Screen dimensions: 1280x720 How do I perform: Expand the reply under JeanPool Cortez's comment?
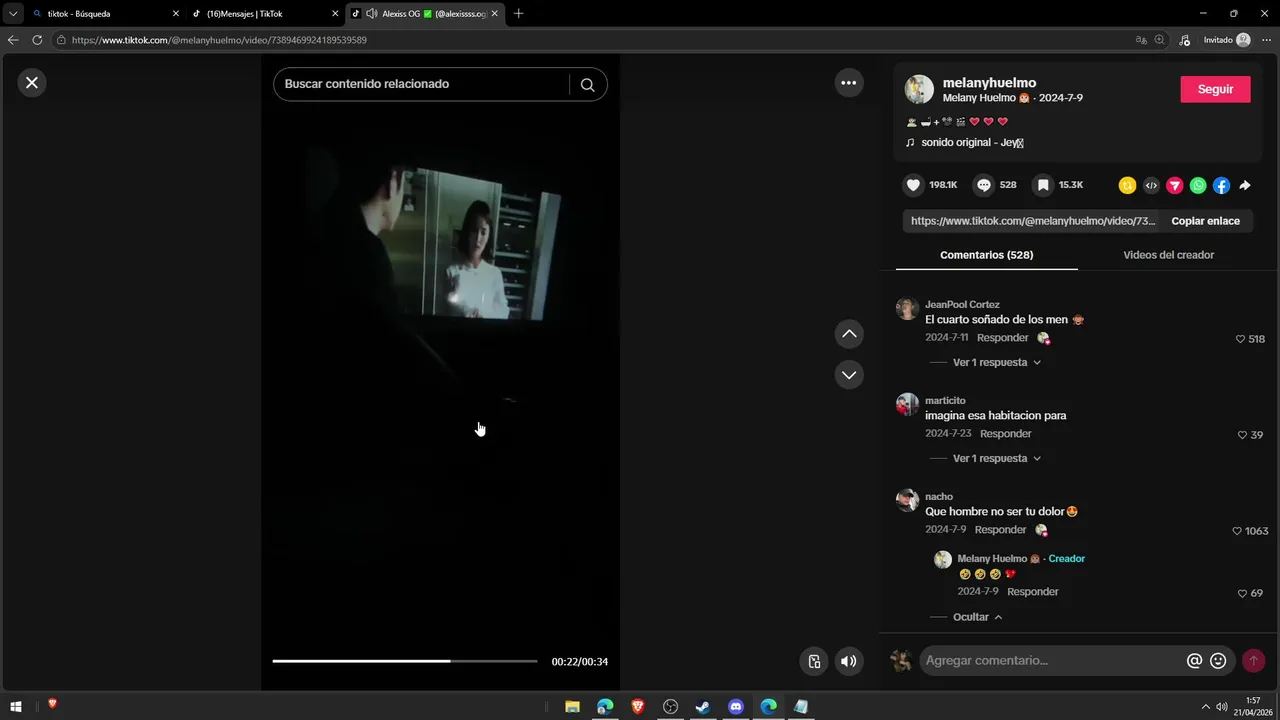pos(997,363)
